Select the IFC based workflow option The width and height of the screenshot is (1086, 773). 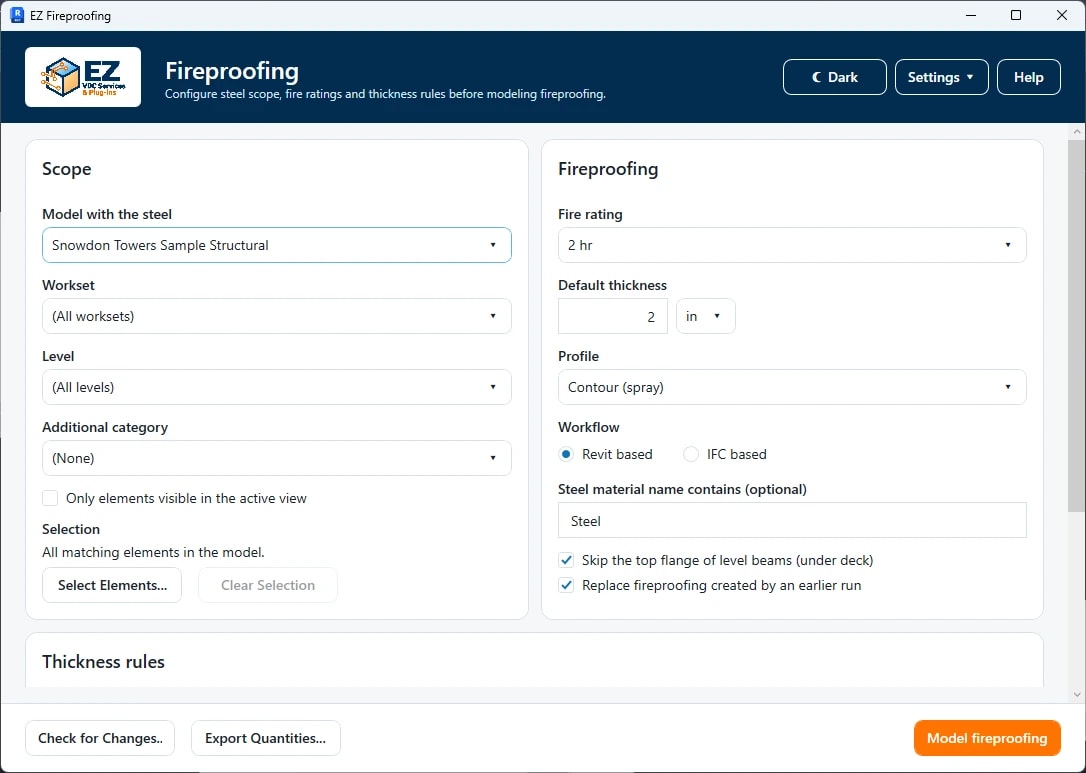[691, 454]
